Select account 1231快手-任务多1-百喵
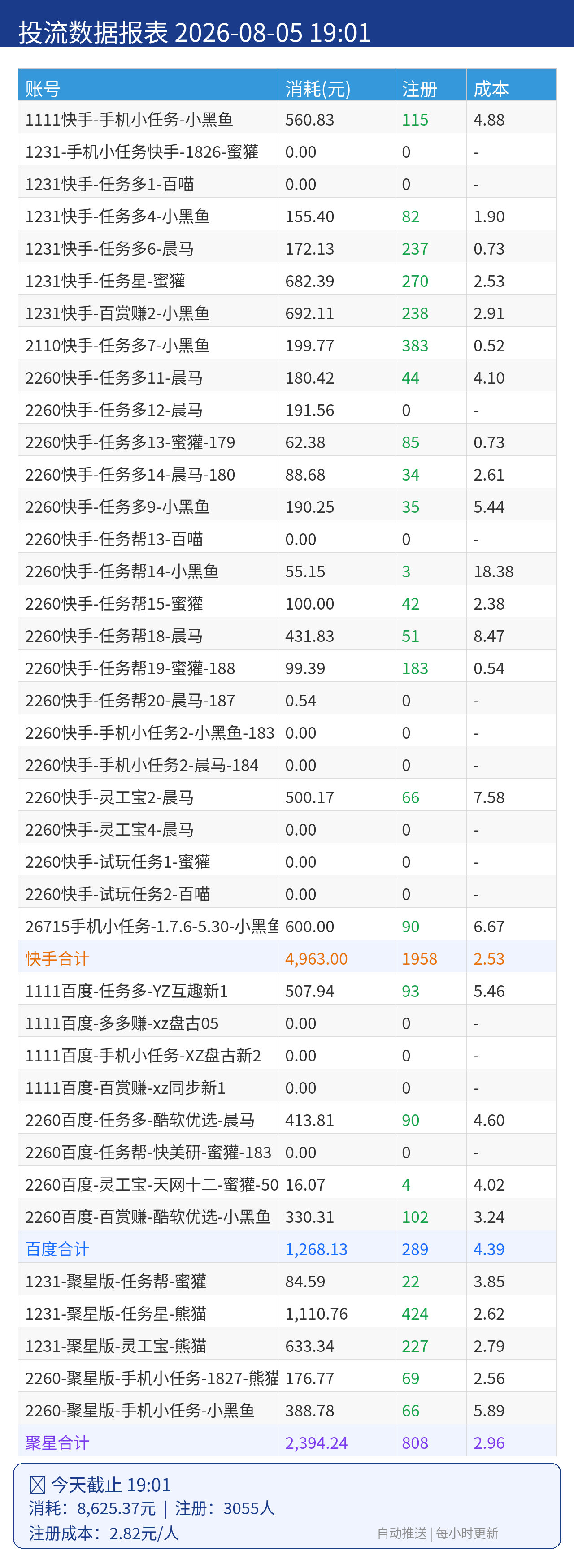The width and height of the screenshot is (574, 1568). tap(109, 184)
